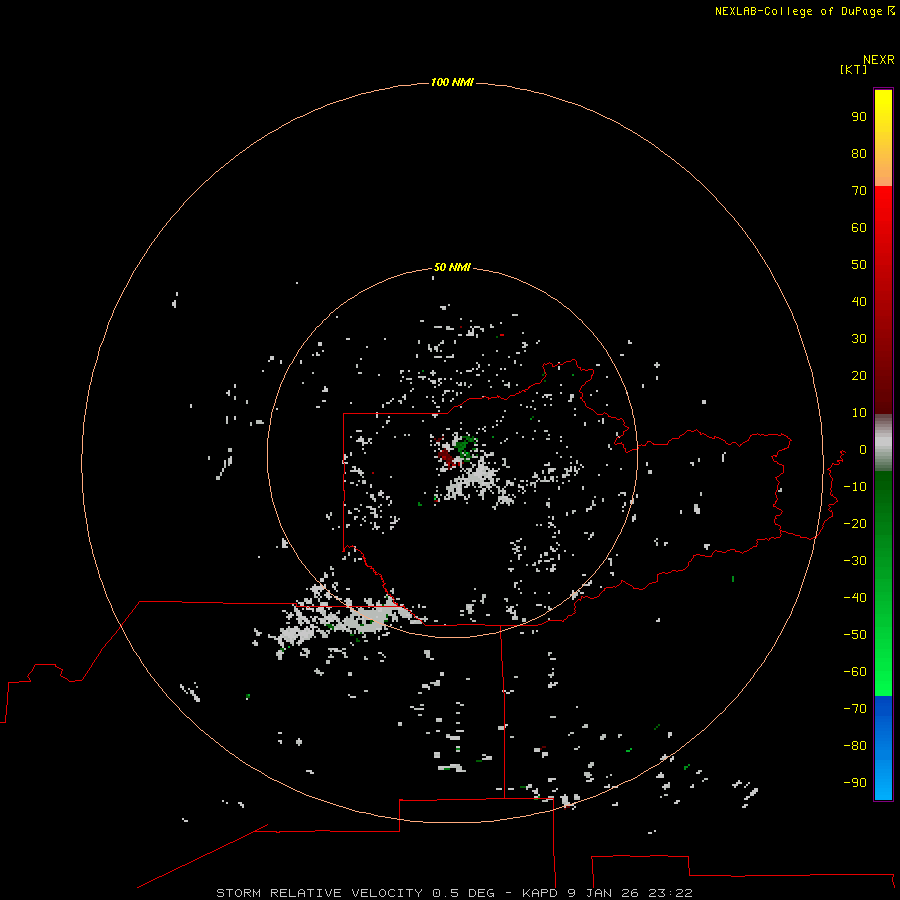900x900 pixels.
Task: Click the positive 50 knot scale label
Action: [859, 265]
